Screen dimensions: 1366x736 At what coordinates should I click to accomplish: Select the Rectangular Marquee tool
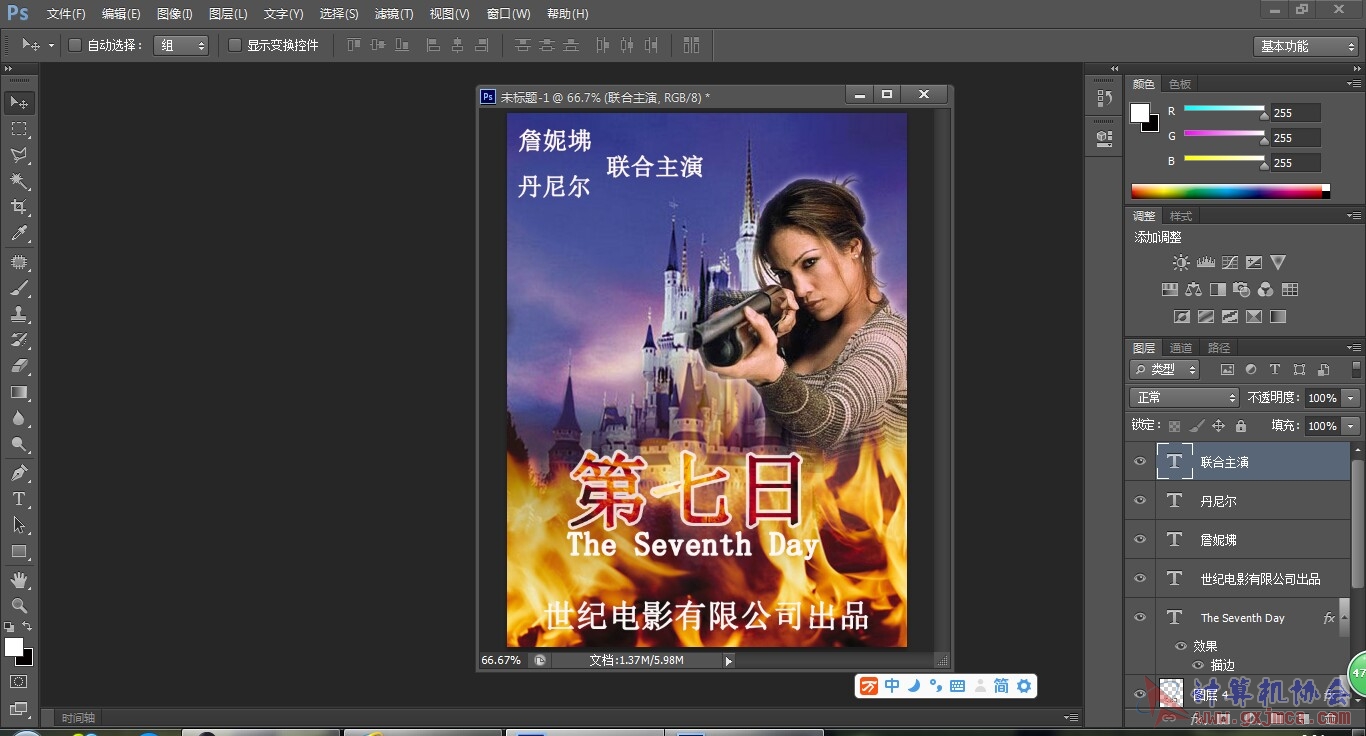tap(19, 129)
